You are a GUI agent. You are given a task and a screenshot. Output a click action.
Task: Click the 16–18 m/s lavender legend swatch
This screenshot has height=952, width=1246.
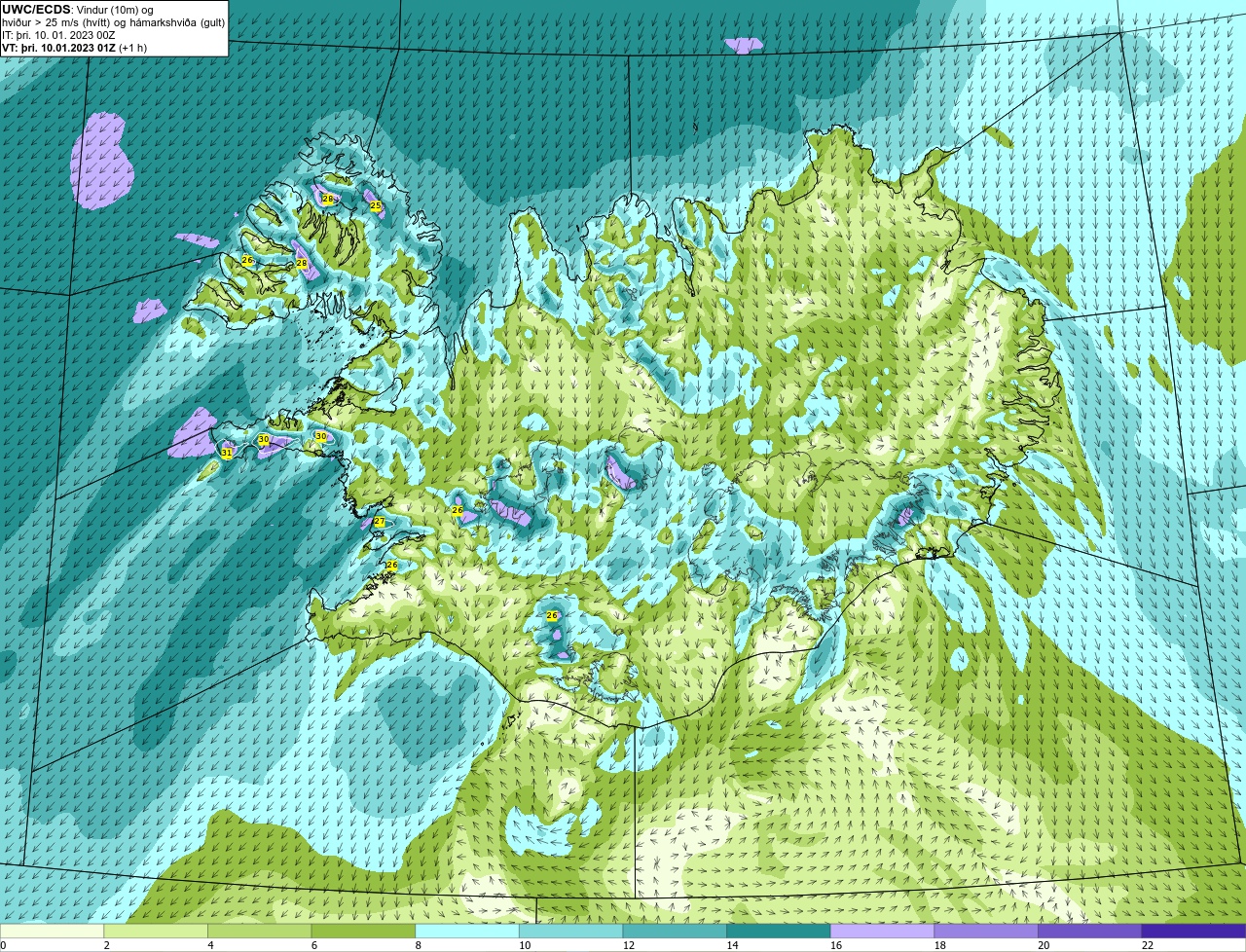(x=883, y=932)
